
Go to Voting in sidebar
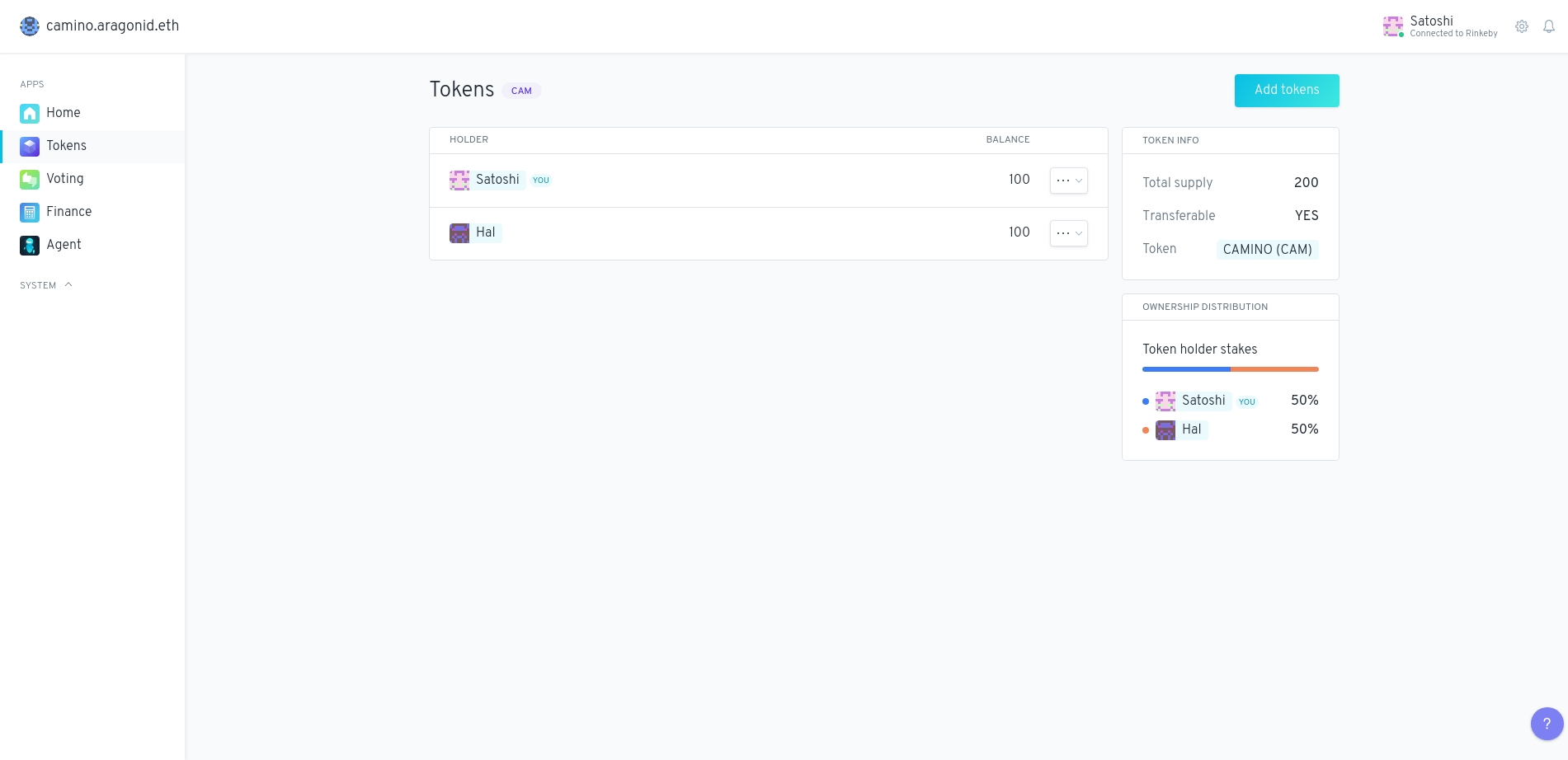click(65, 179)
